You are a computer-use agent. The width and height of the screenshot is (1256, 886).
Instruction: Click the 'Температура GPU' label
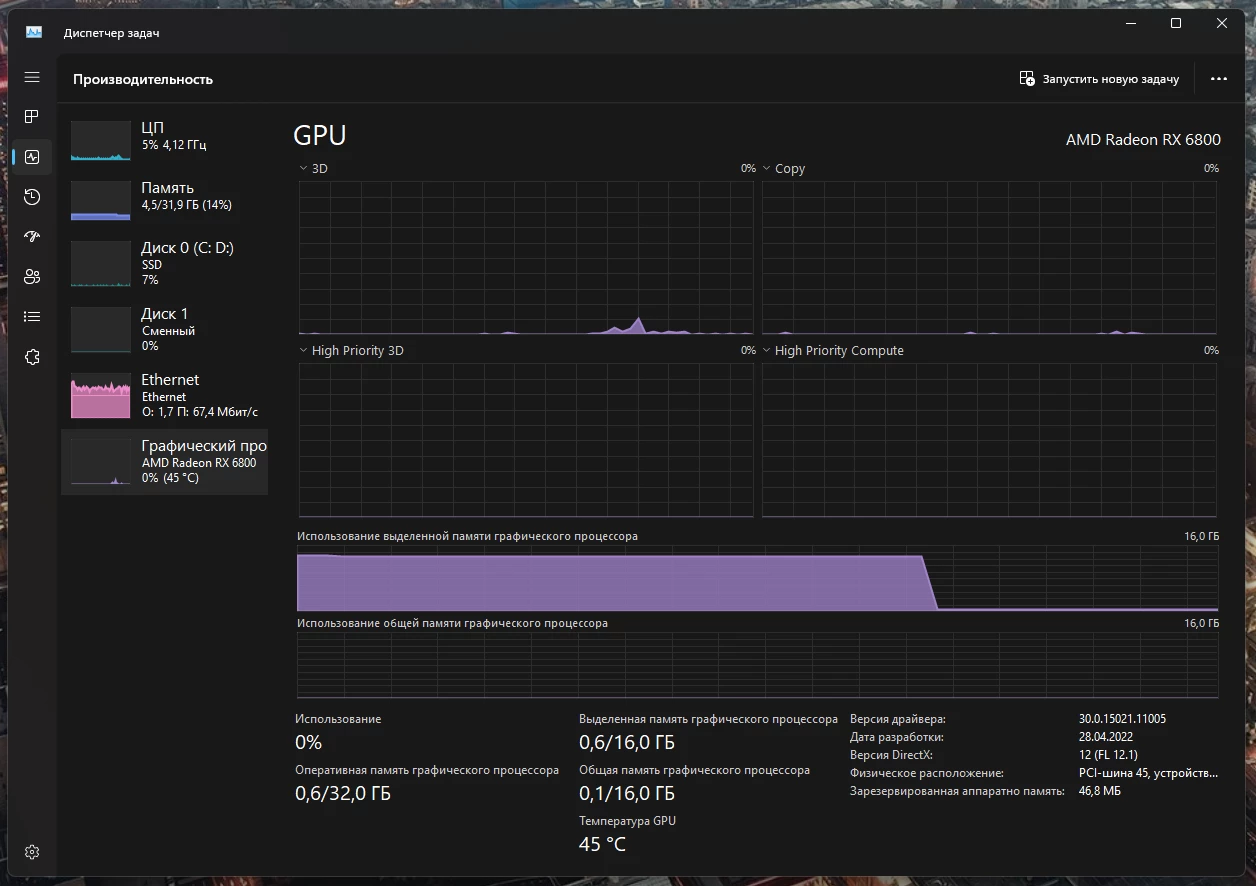tap(628, 821)
